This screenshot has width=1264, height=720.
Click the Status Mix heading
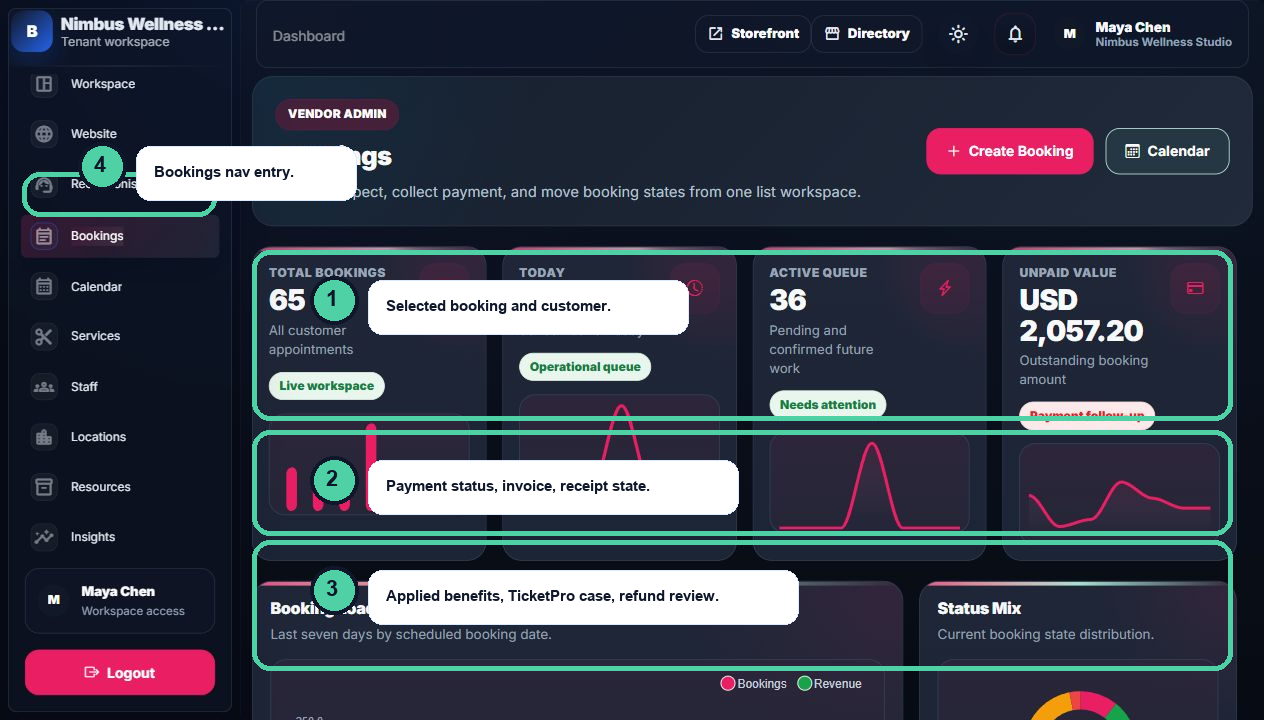tap(979, 608)
